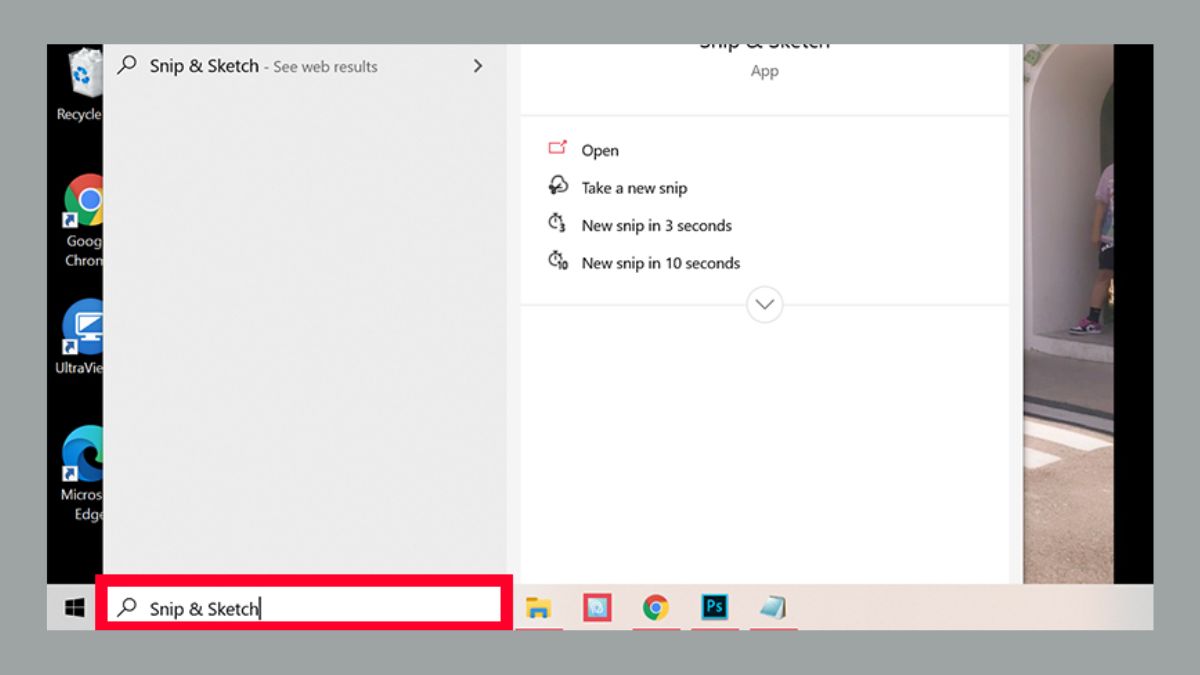Click the magnifier icon in the taskbar search box
The width and height of the screenshot is (1200, 675).
[127, 607]
